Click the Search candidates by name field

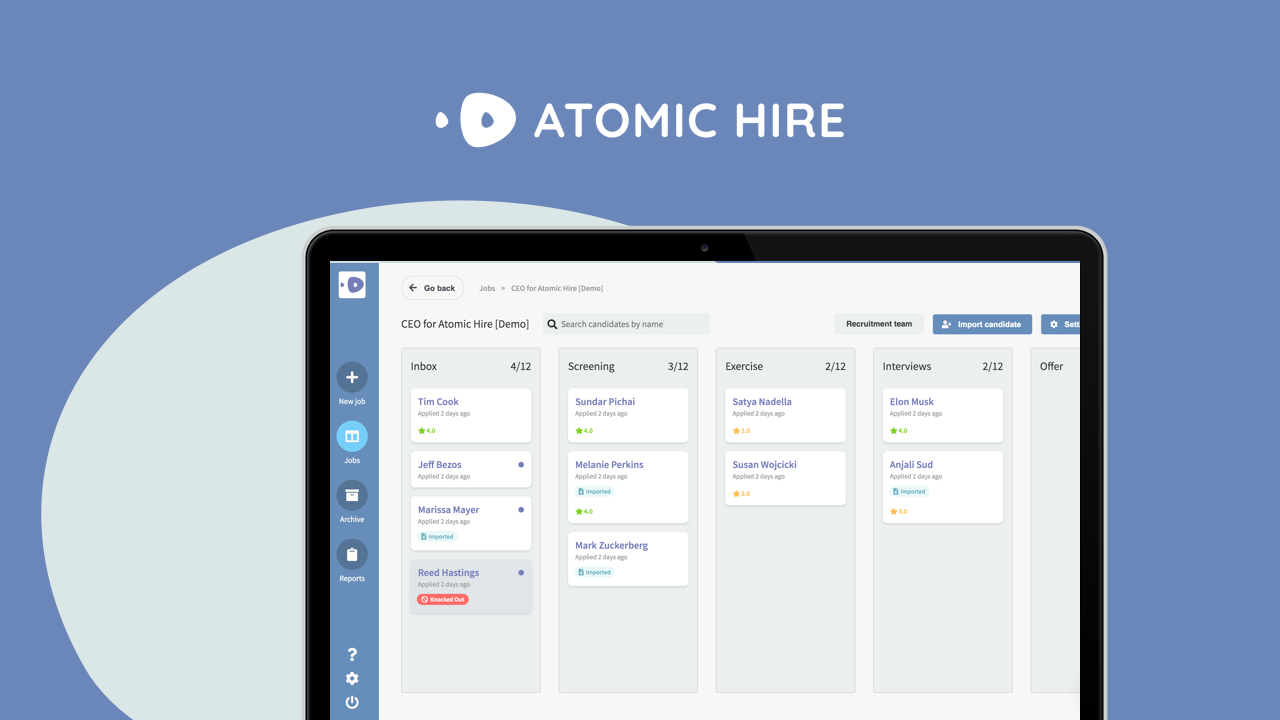[627, 324]
